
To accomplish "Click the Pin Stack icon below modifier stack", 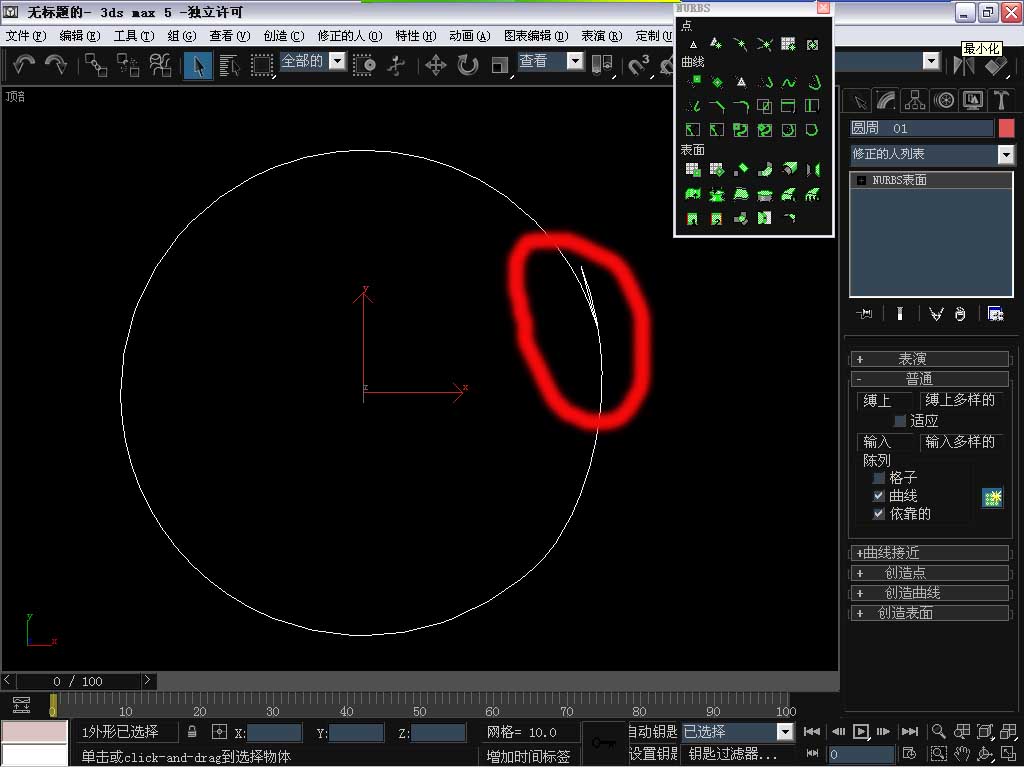I will (864, 314).
